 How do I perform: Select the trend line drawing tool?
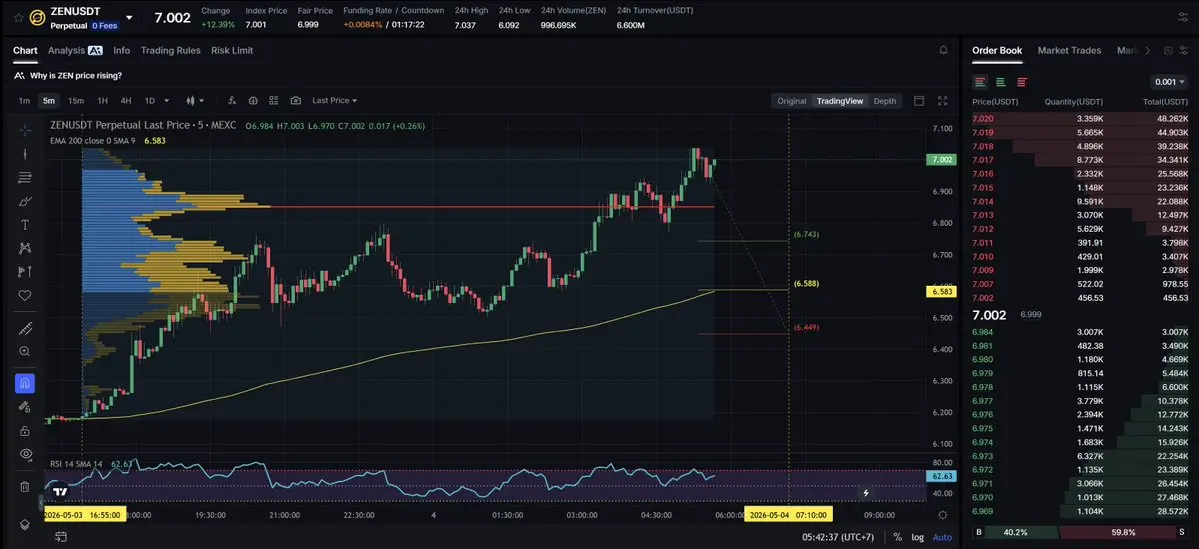pos(24,154)
